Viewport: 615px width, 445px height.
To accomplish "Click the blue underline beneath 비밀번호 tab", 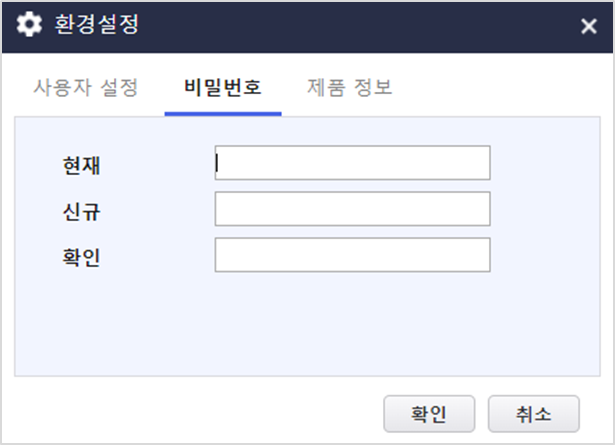I will click(223, 114).
